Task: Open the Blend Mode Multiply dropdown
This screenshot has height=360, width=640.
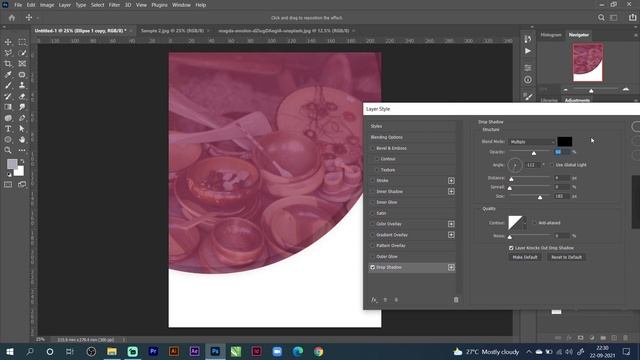Action: point(532,142)
